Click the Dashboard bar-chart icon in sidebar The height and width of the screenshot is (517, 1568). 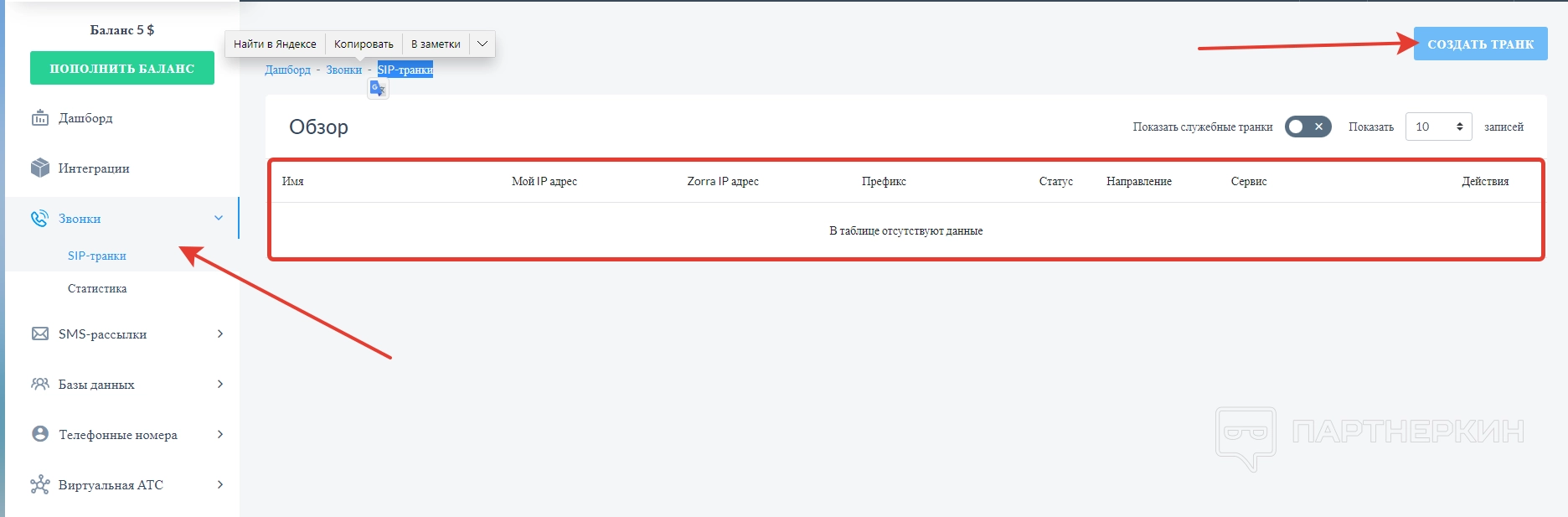point(39,118)
